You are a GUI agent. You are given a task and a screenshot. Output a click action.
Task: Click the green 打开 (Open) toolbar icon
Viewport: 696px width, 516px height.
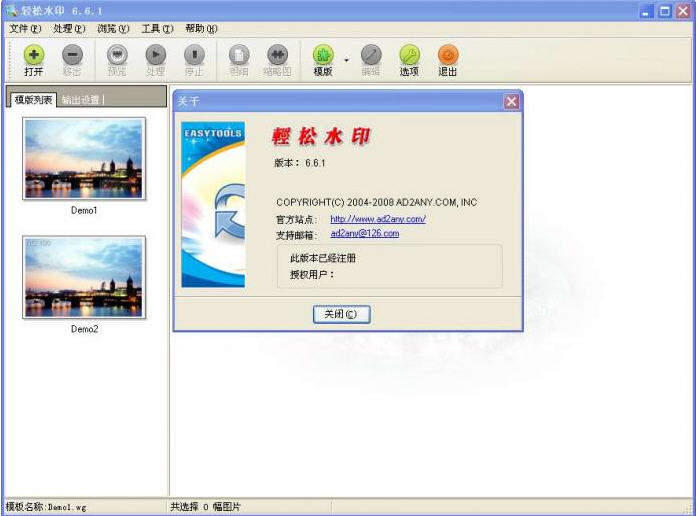pyautogui.click(x=34, y=55)
